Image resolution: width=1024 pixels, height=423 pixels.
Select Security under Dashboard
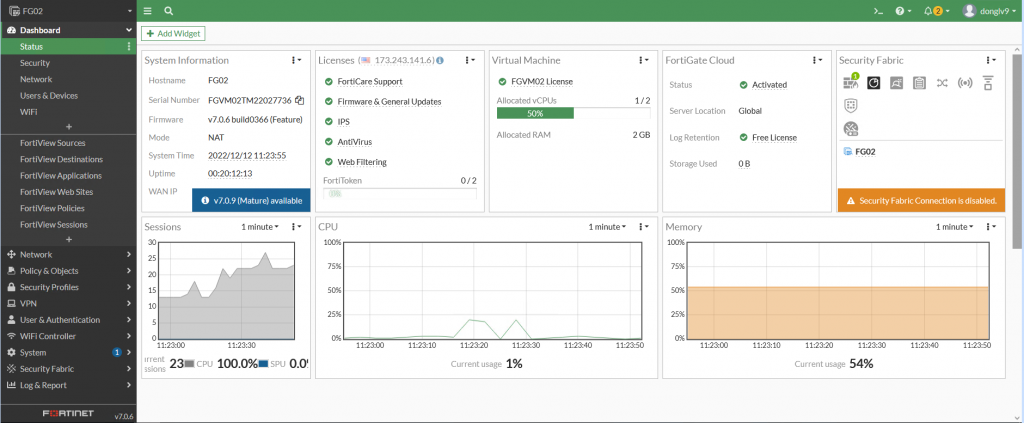pyautogui.click(x=35, y=63)
